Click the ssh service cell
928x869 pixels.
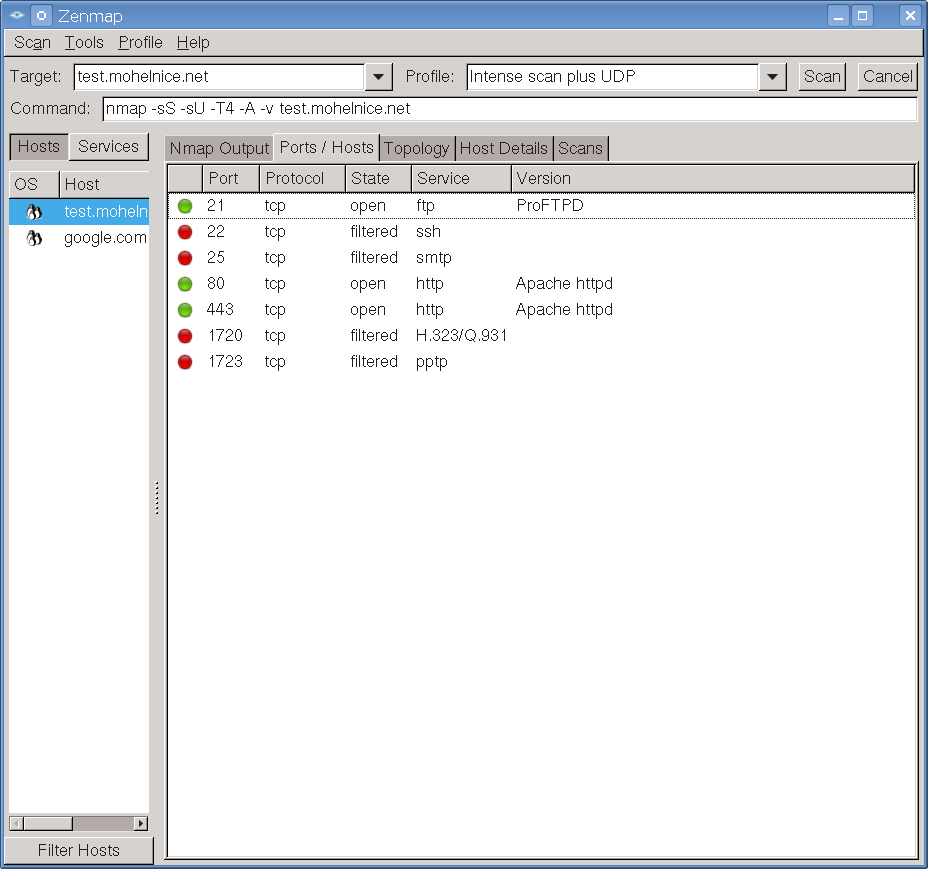tap(428, 232)
